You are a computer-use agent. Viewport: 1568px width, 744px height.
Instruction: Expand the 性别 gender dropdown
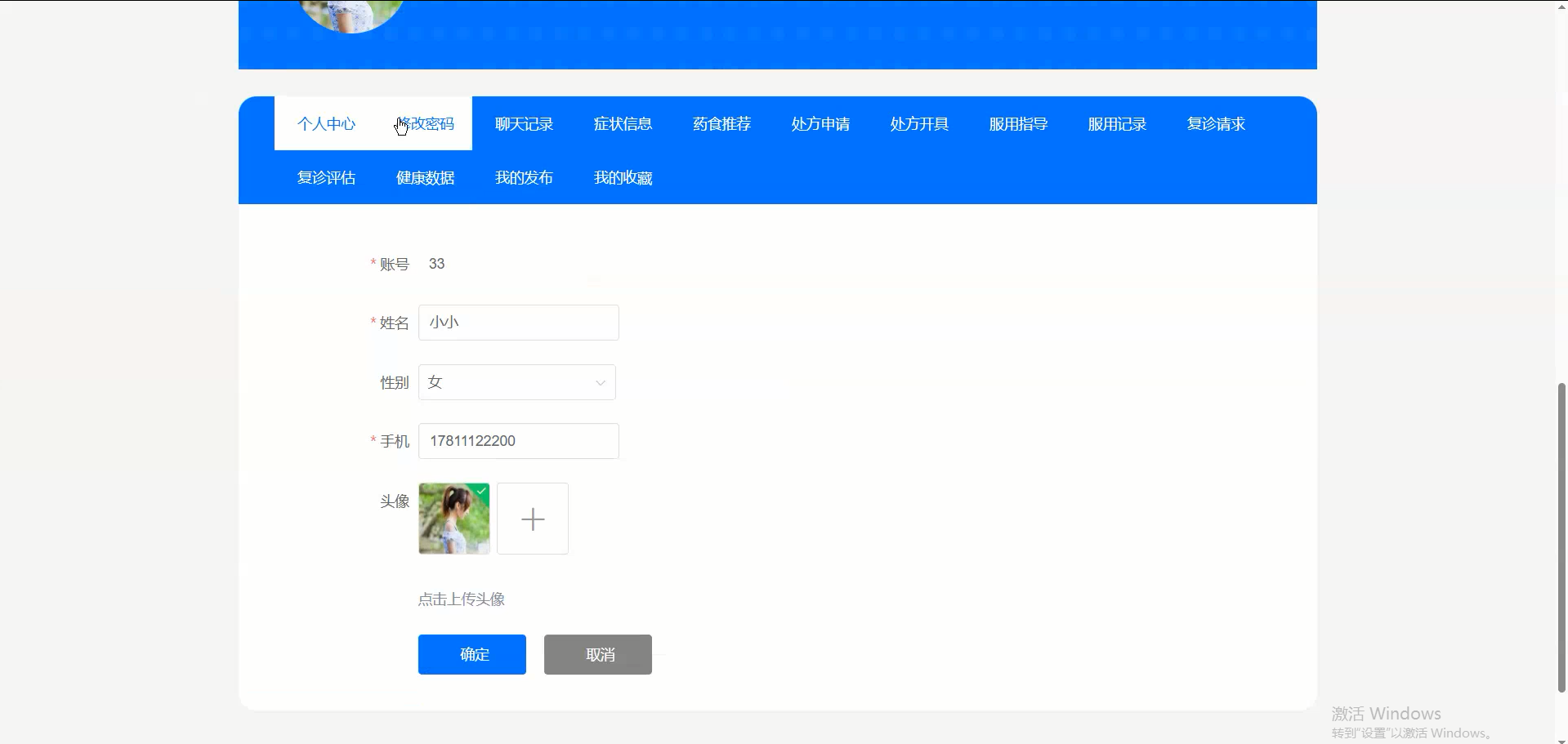[516, 381]
